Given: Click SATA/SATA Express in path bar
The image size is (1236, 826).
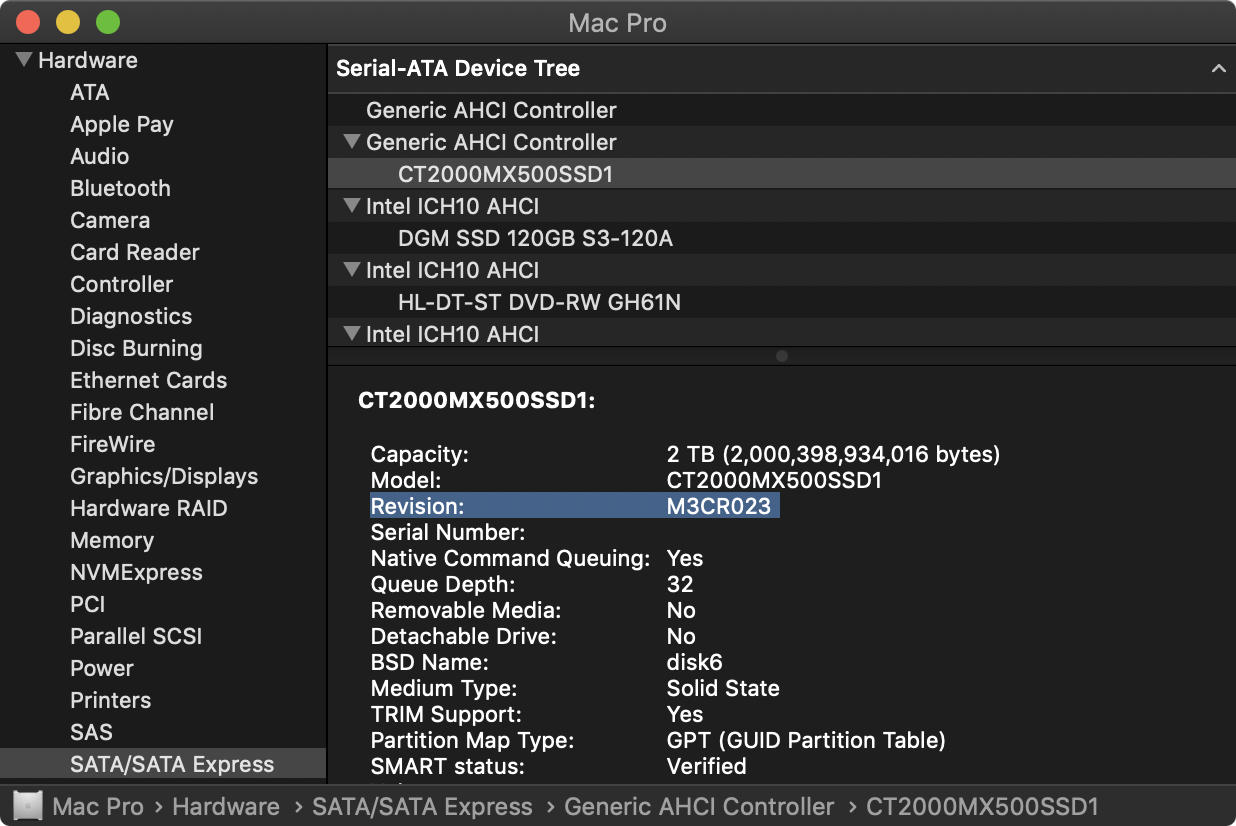Looking at the screenshot, I should click(422, 806).
